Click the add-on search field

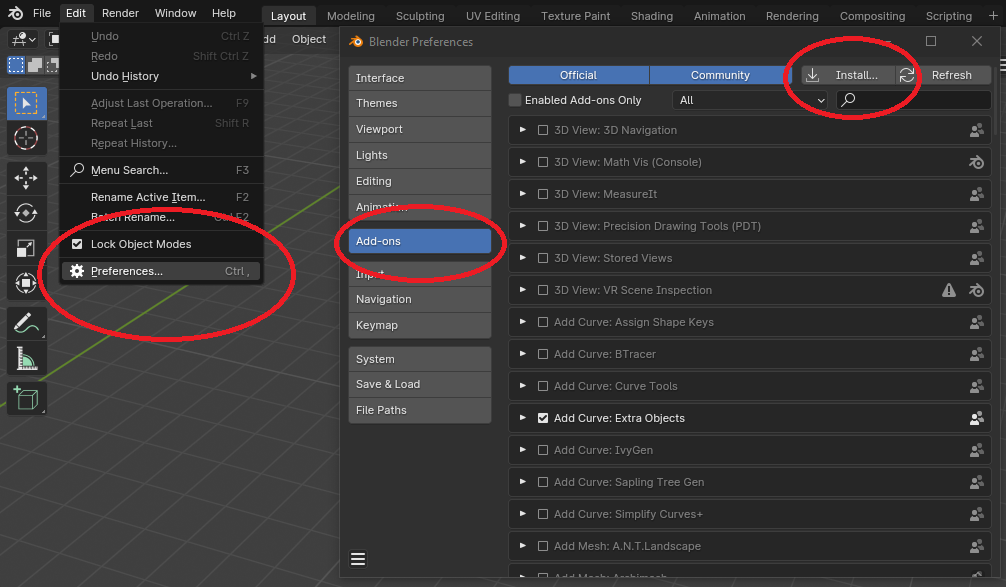coord(913,100)
